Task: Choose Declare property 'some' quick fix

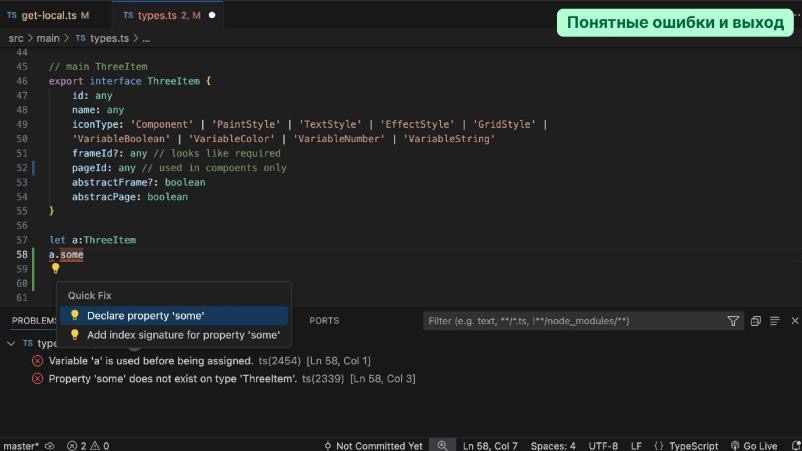Action: pos(174,315)
